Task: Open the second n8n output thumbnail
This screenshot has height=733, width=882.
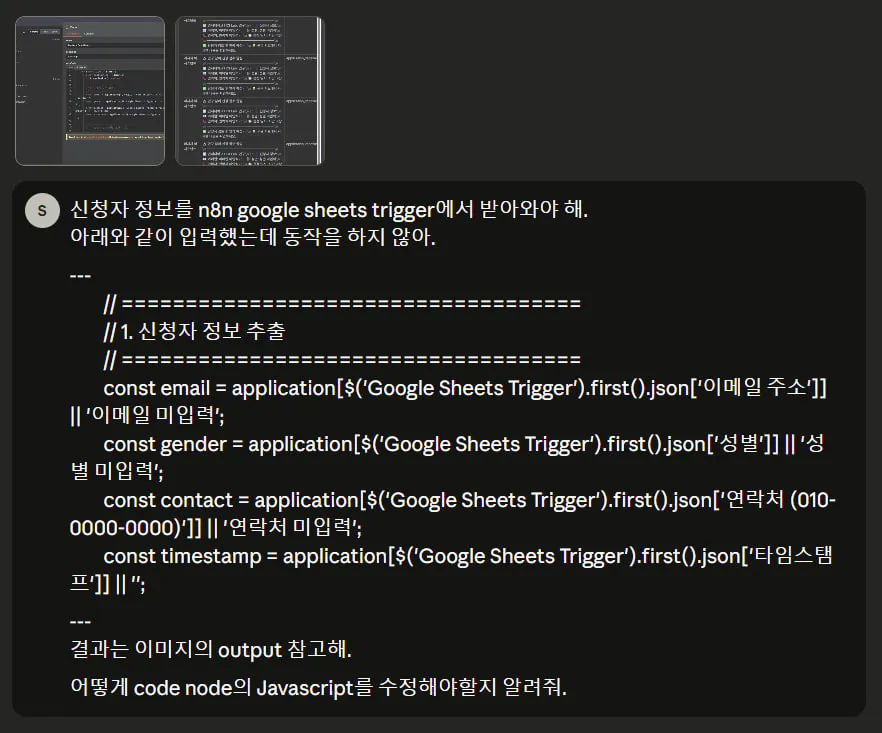Action: point(250,90)
